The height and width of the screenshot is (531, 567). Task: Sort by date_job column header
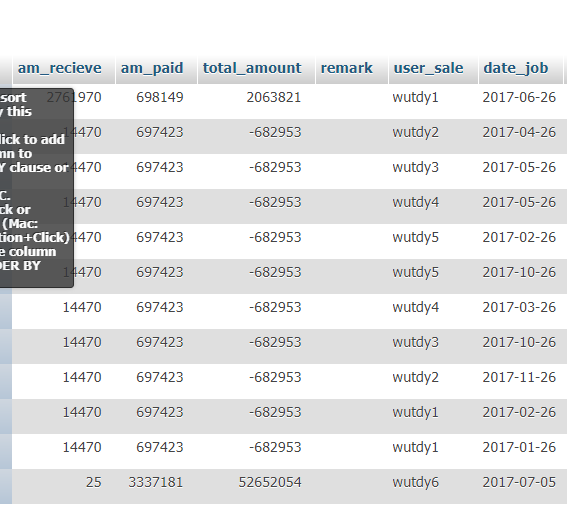pos(516,68)
